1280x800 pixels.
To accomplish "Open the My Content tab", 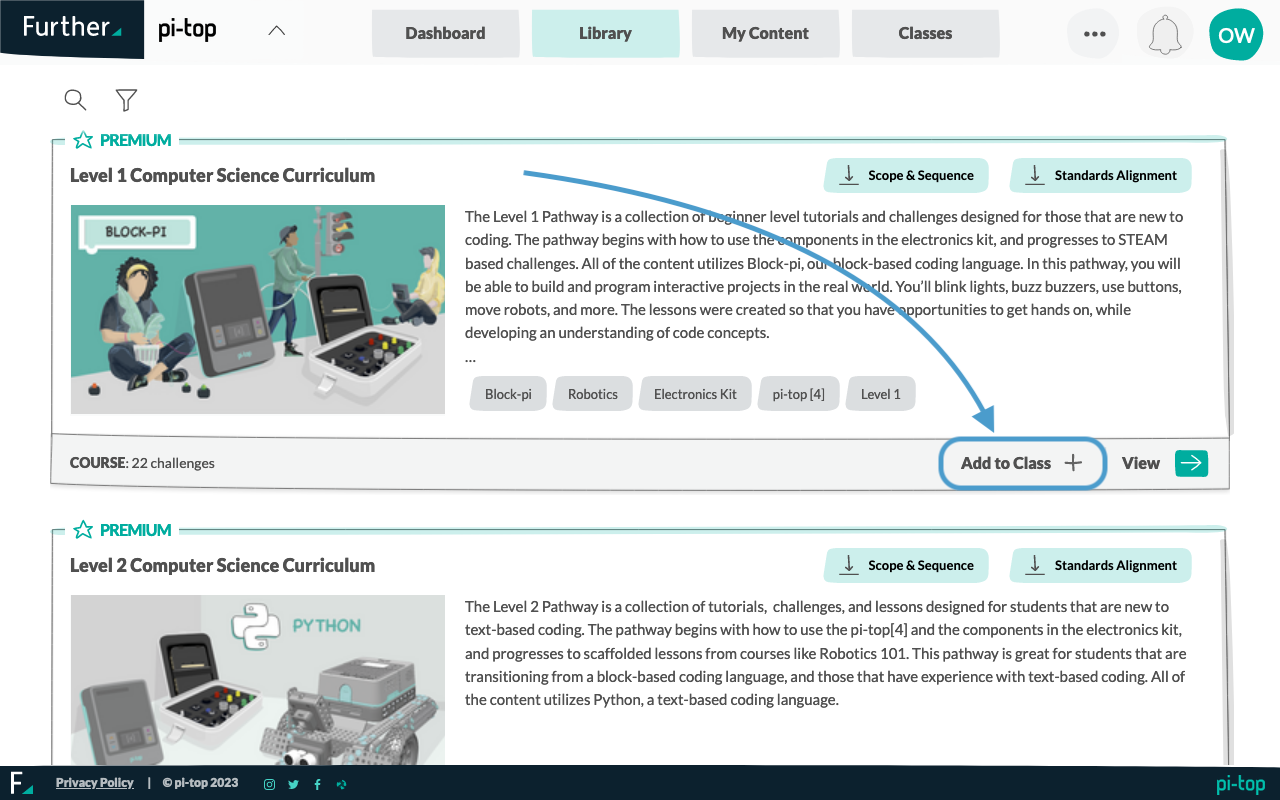I will point(765,33).
